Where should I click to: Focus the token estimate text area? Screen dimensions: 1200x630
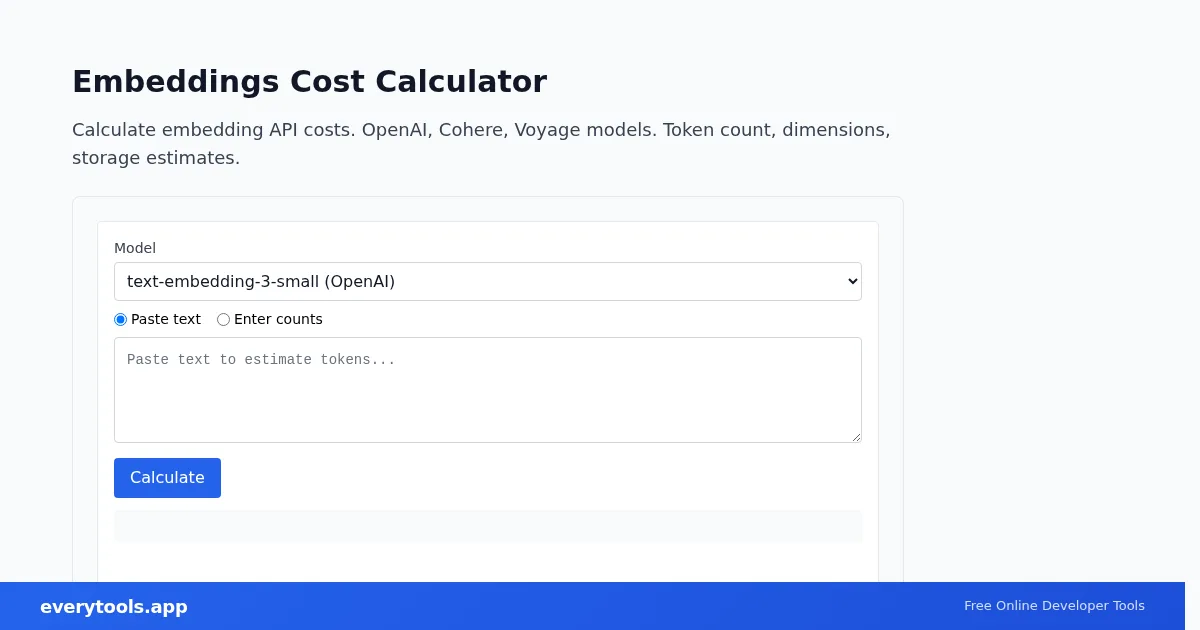point(487,400)
